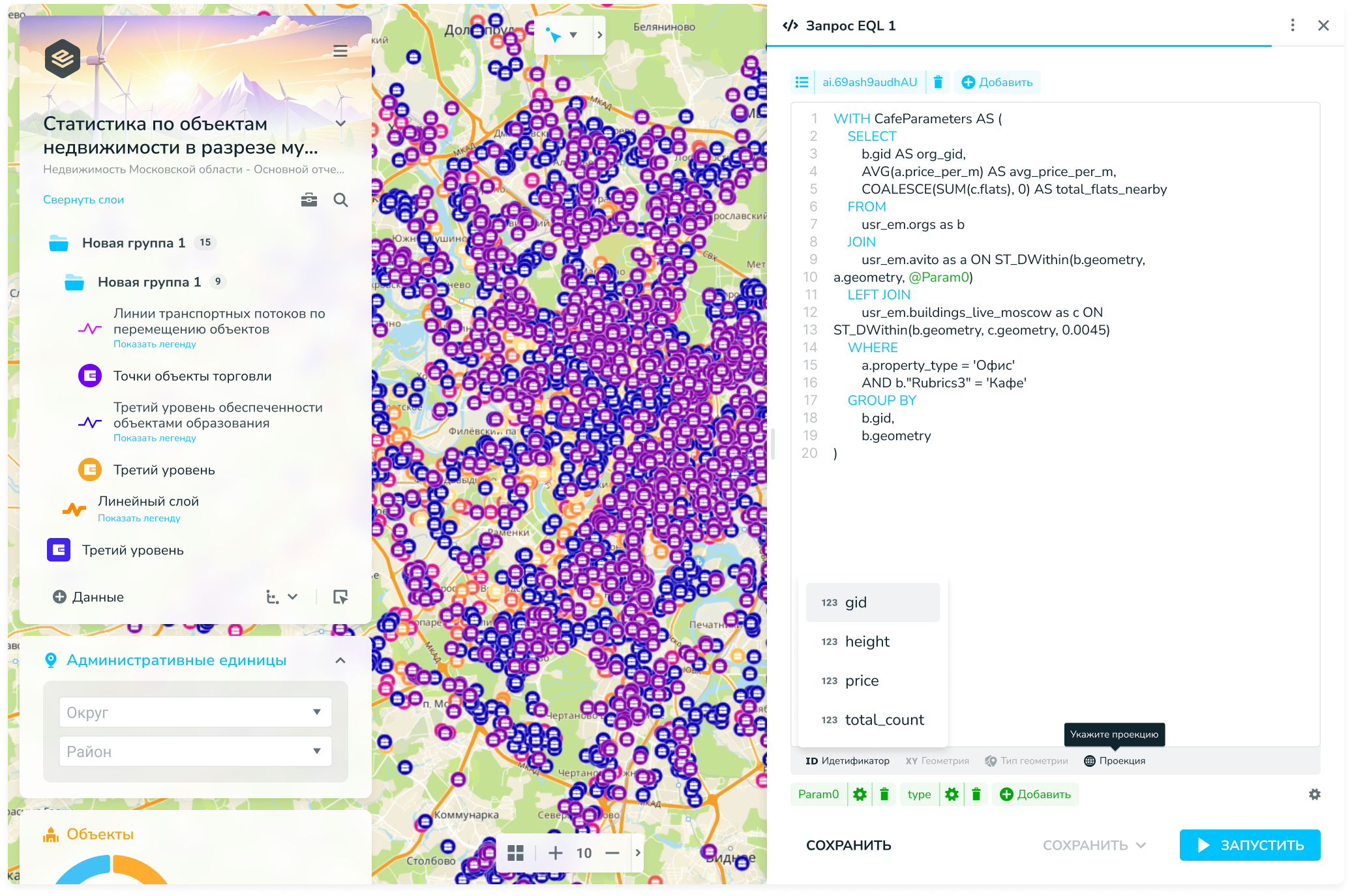
Task: Show legend under "Линейный слой"
Action: pos(139,518)
